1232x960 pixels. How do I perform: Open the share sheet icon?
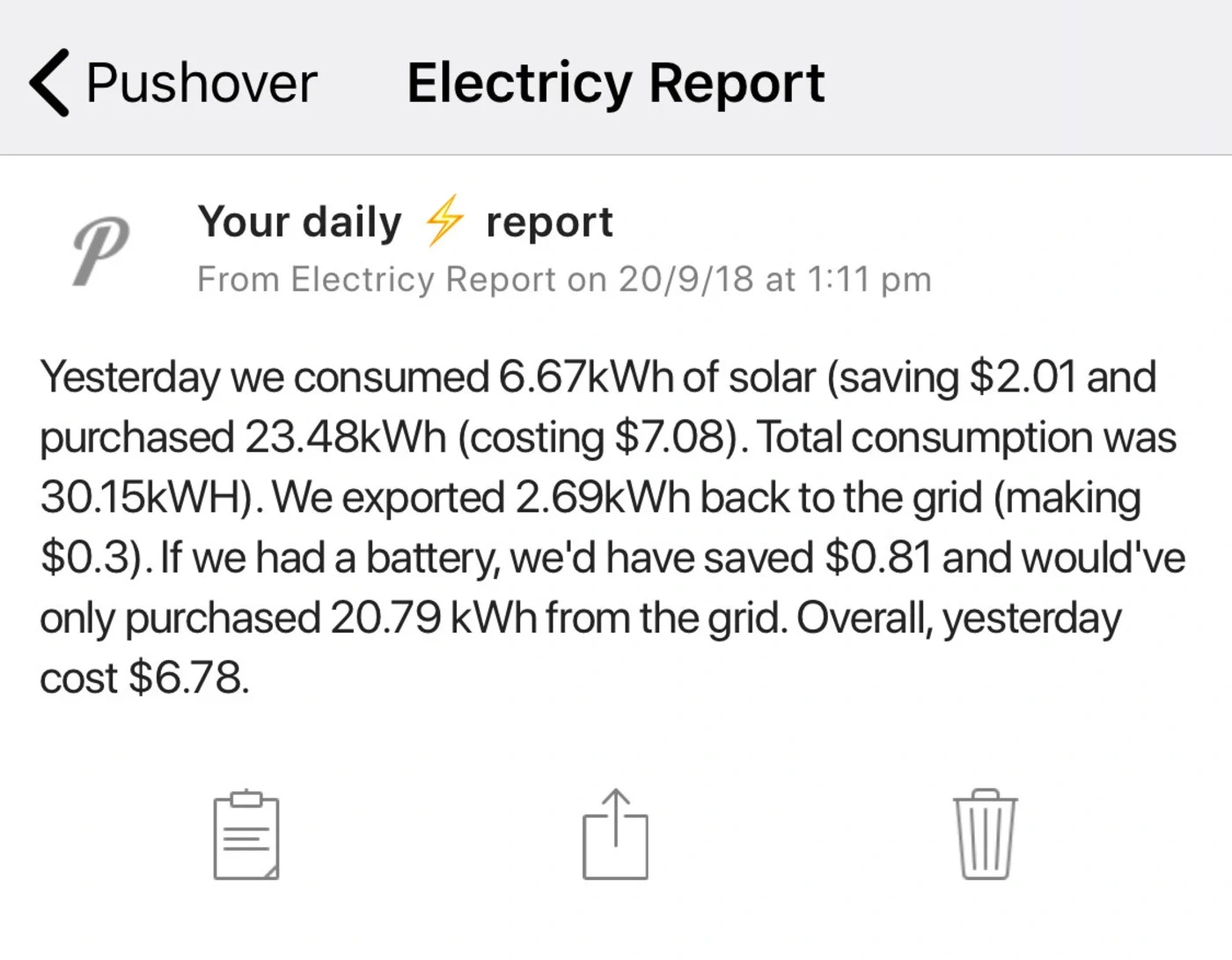(x=615, y=833)
